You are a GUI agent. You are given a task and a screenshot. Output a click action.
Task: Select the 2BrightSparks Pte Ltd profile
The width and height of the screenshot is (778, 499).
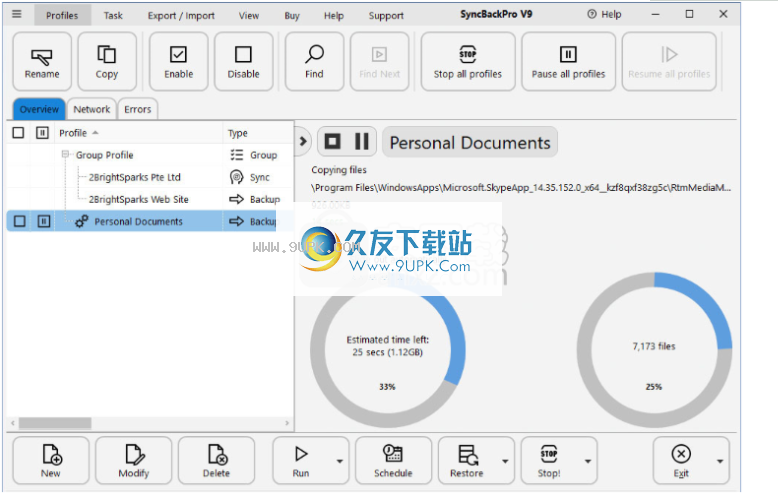click(150, 177)
